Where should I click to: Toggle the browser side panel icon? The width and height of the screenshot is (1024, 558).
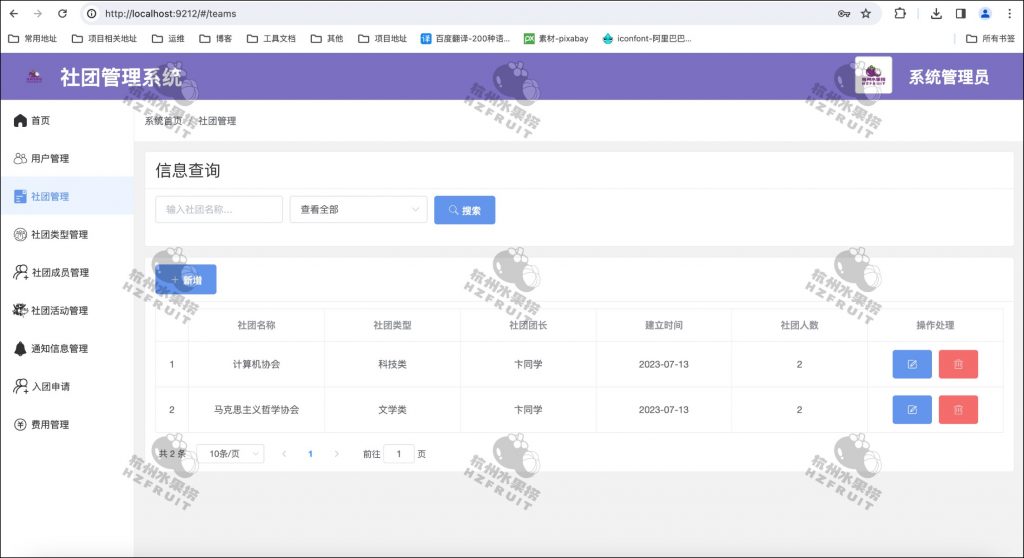pos(960,13)
